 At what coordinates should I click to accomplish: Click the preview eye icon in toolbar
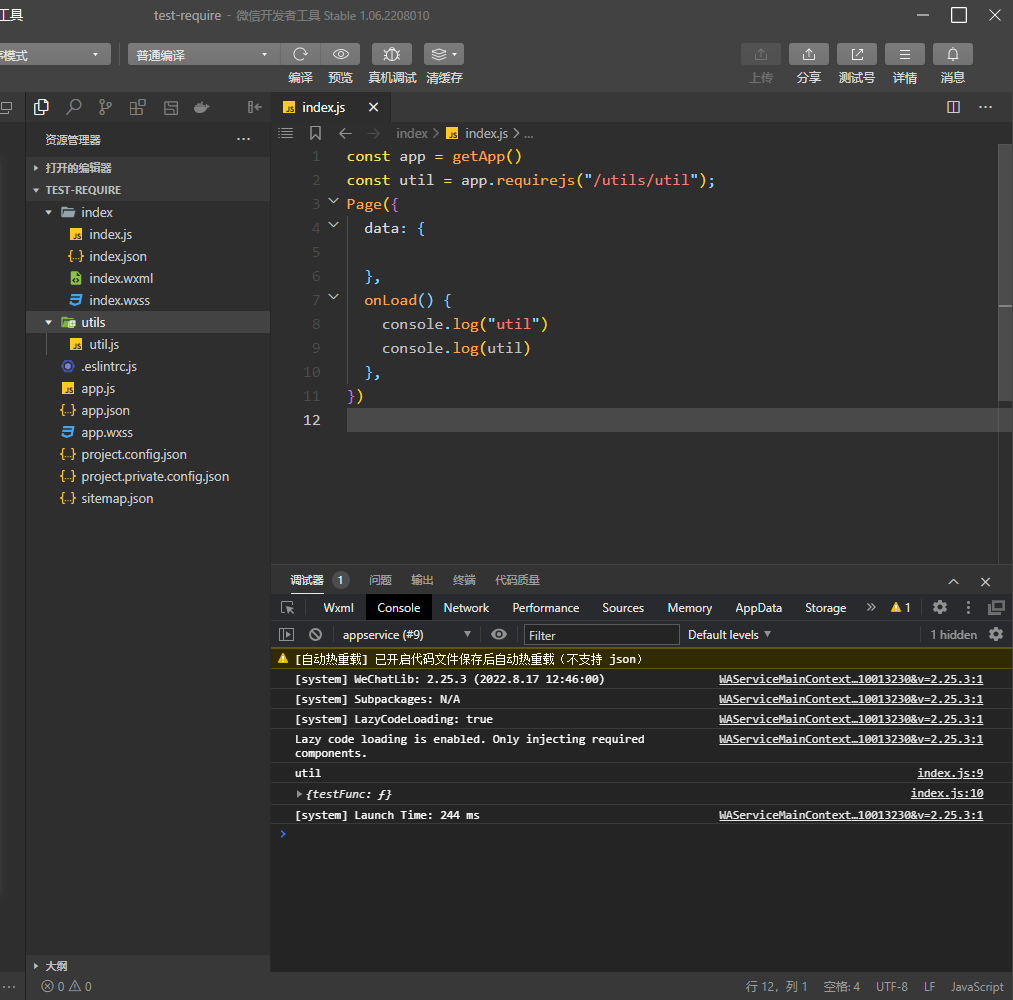[x=341, y=55]
